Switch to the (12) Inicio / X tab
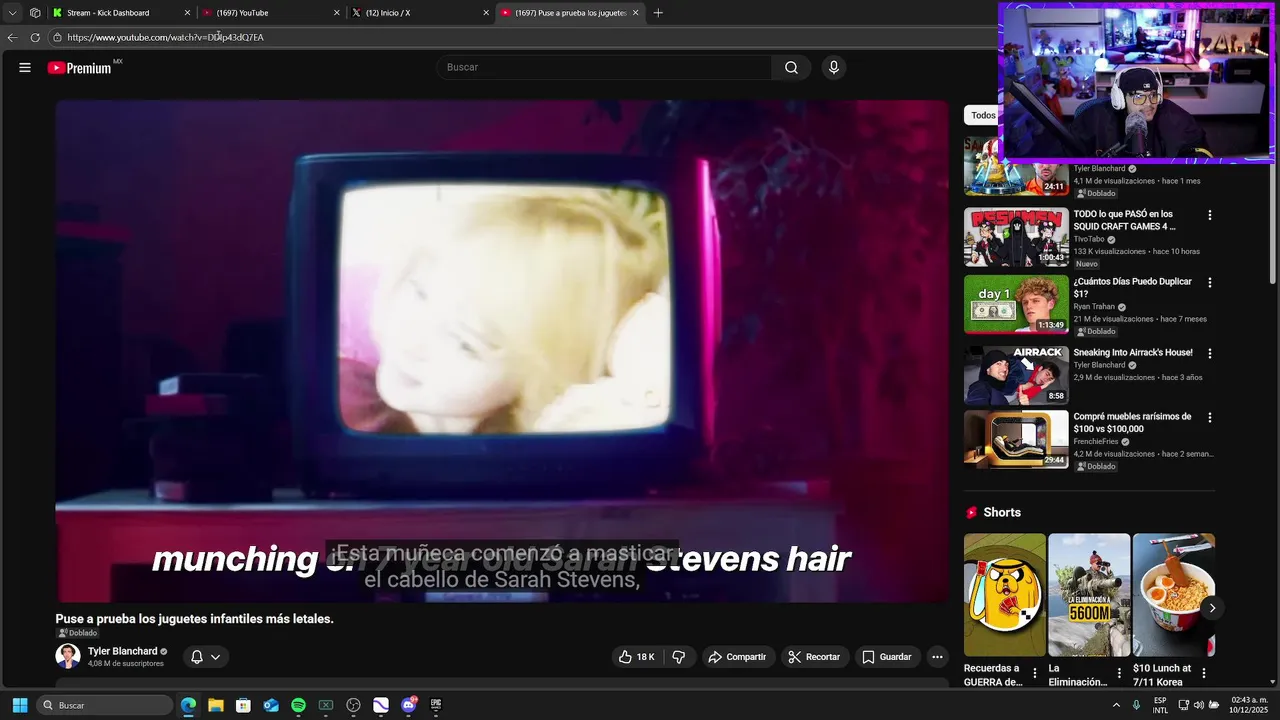 click(x=420, y=13)
